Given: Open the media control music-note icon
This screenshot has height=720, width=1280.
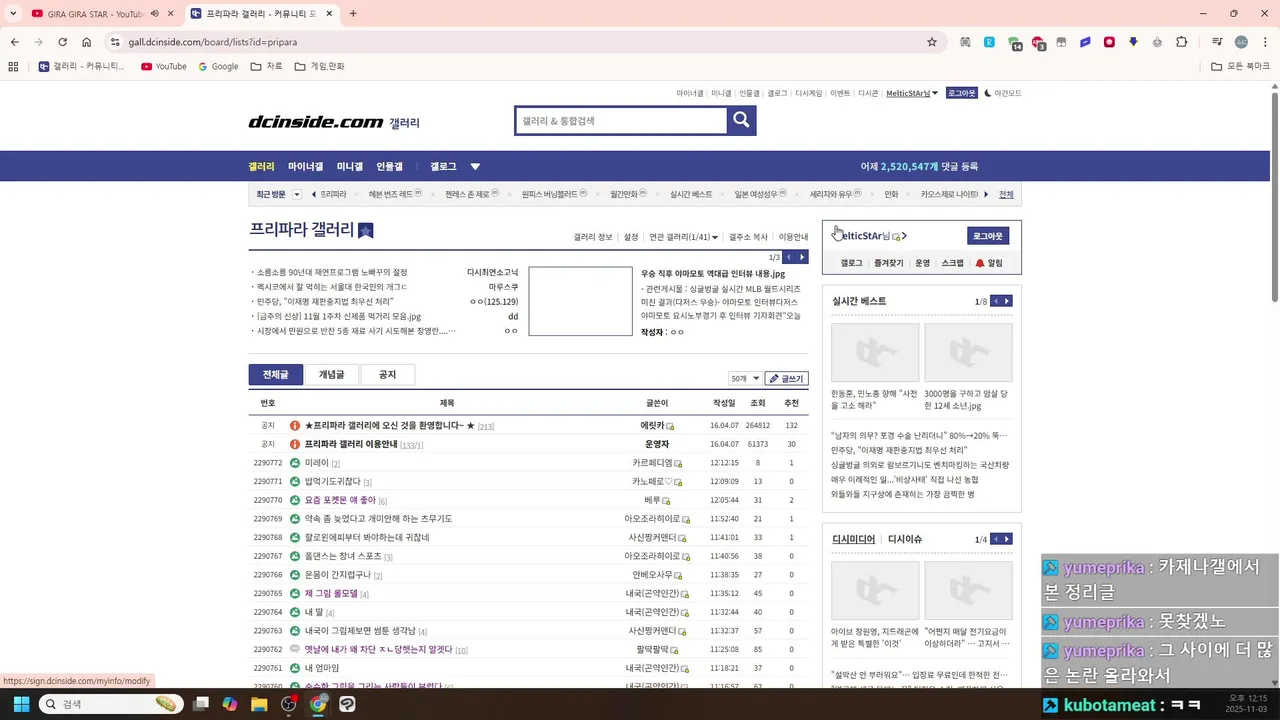Looking at the screenshot, I should click(x=1216, y=42).
